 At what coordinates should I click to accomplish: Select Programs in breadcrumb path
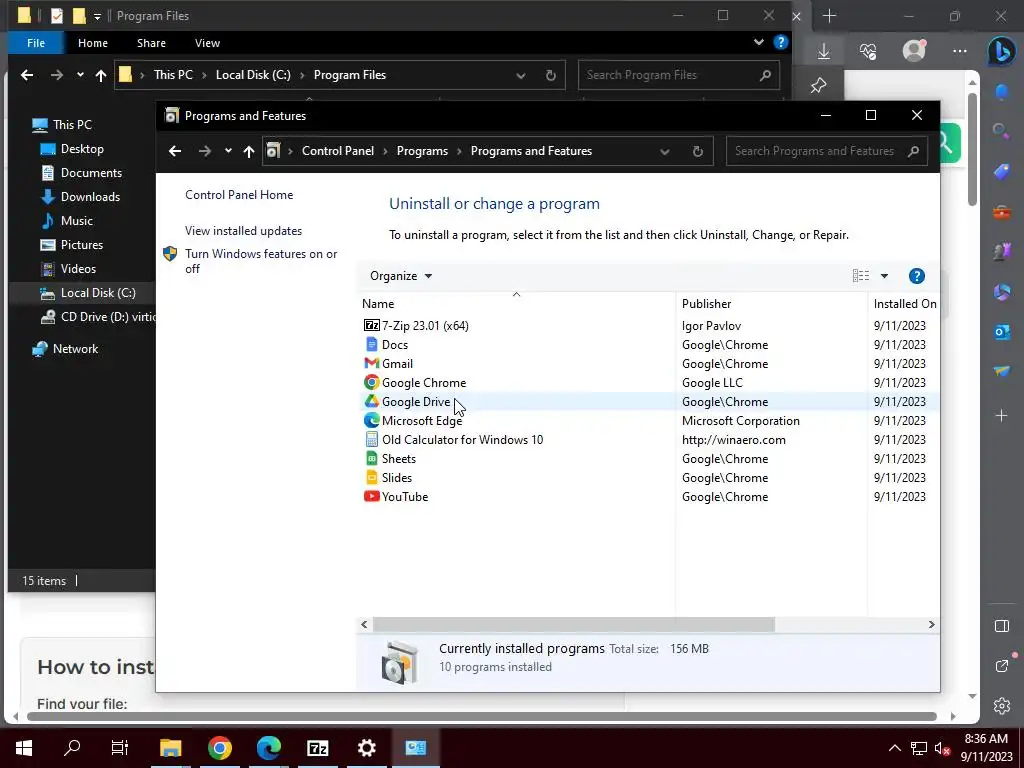(422, 151)
